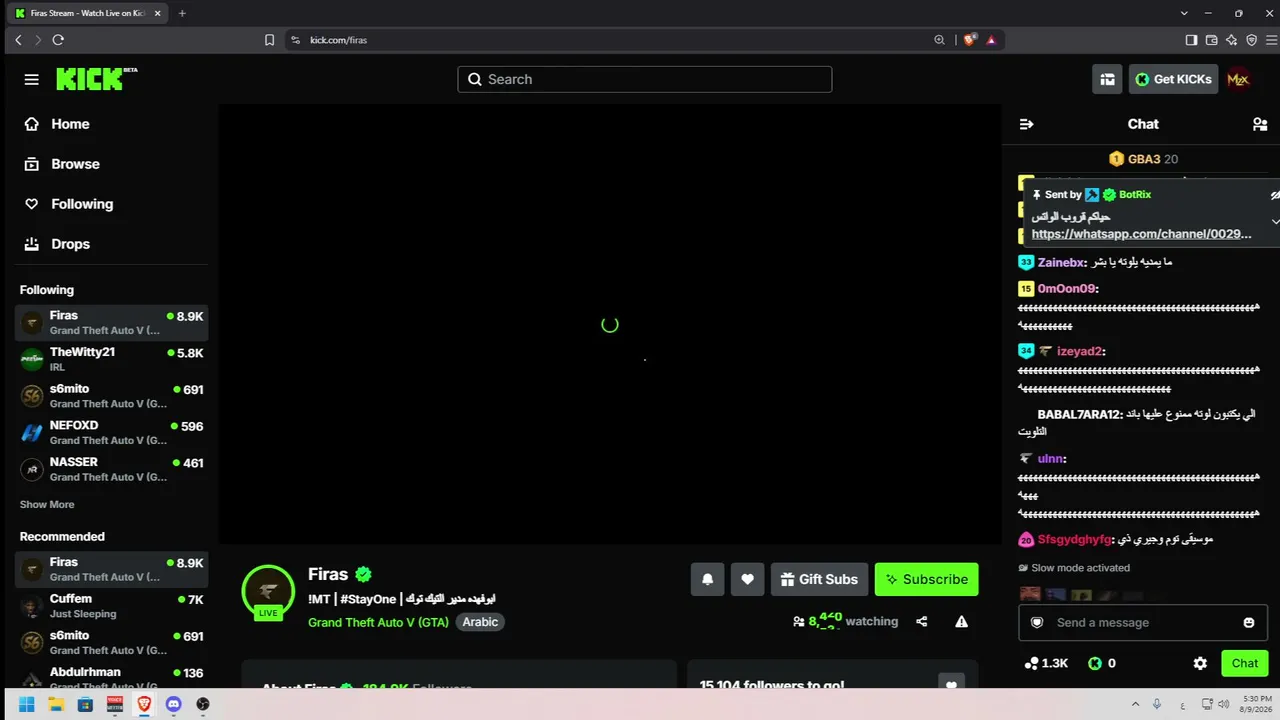Open Brave Shields icon
Viewport: 1280px width, 720px height.
coord(970,40)
